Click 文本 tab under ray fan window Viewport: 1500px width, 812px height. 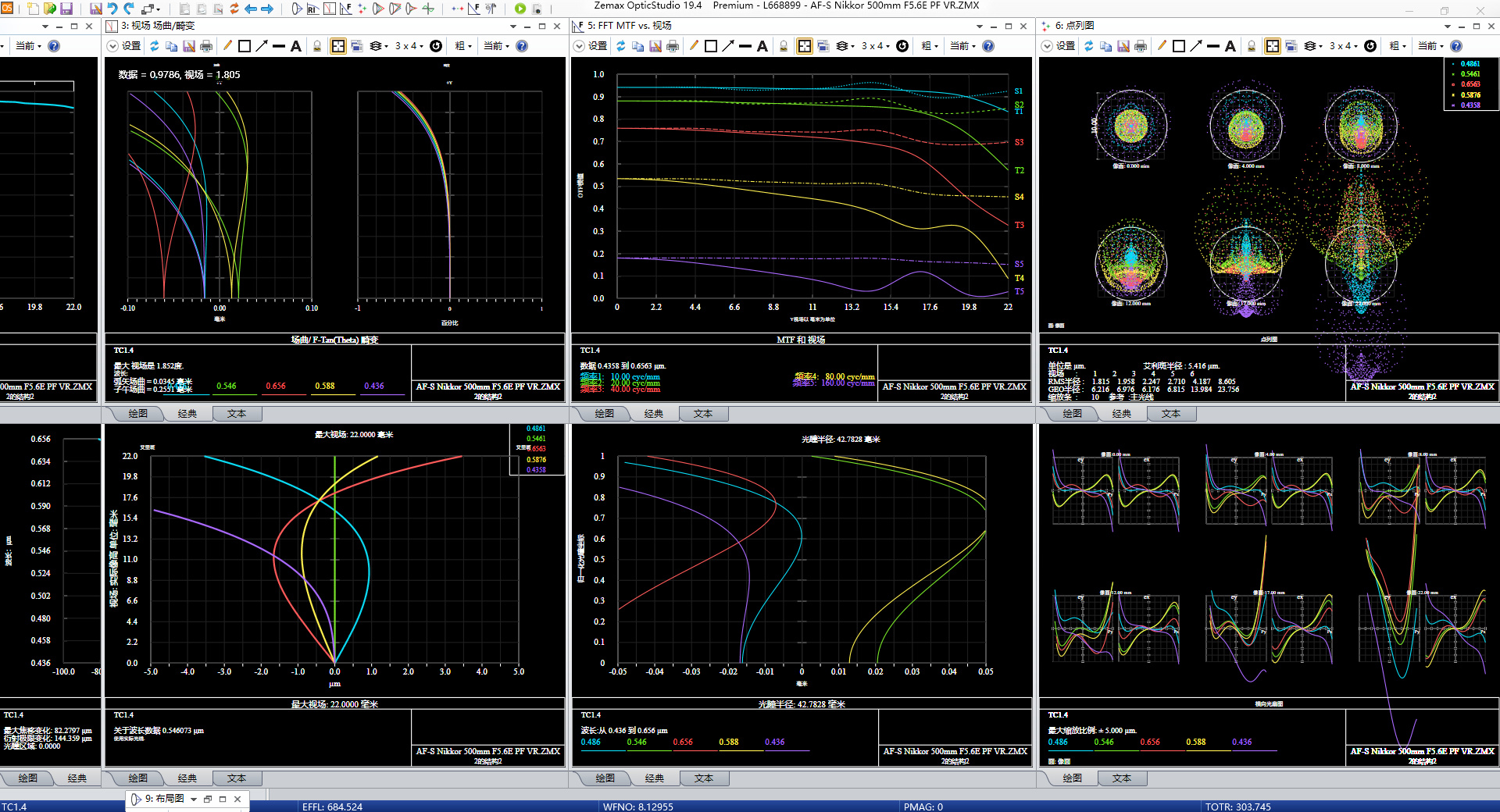click(x=1122, y=778)
